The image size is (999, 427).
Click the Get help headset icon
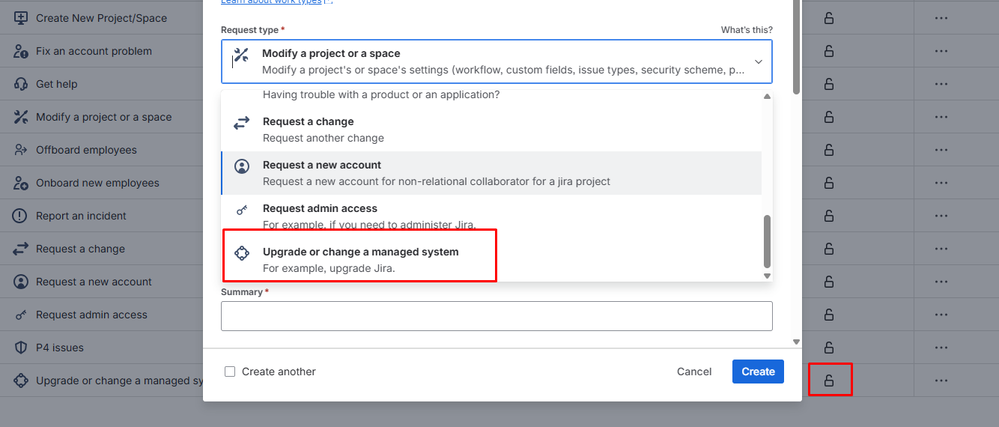coord(20,84)
